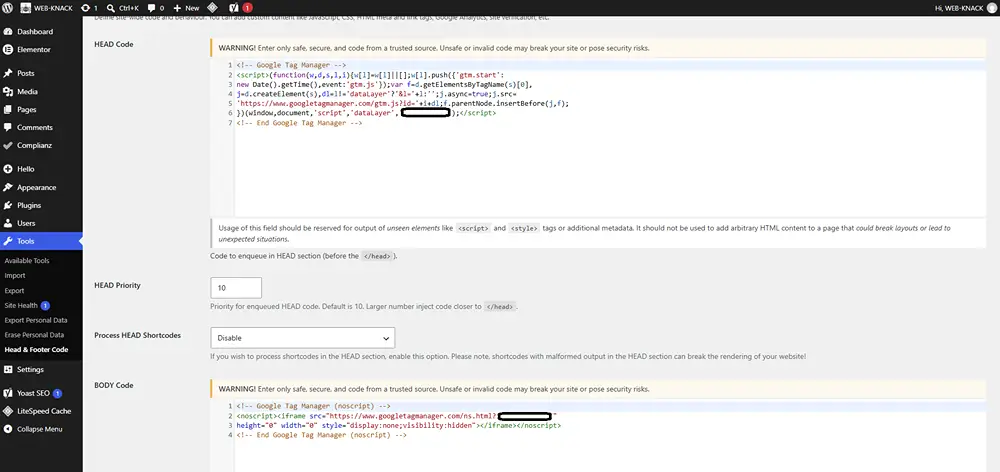Click WARNING notice above BODY code
The height and width of the screenshot is (472, 1000).
tap(598, 388)
